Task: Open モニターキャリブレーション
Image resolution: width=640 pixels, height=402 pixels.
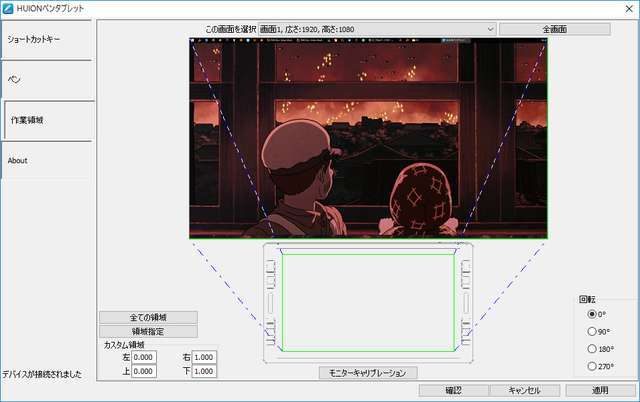Action: pos(368,373)
